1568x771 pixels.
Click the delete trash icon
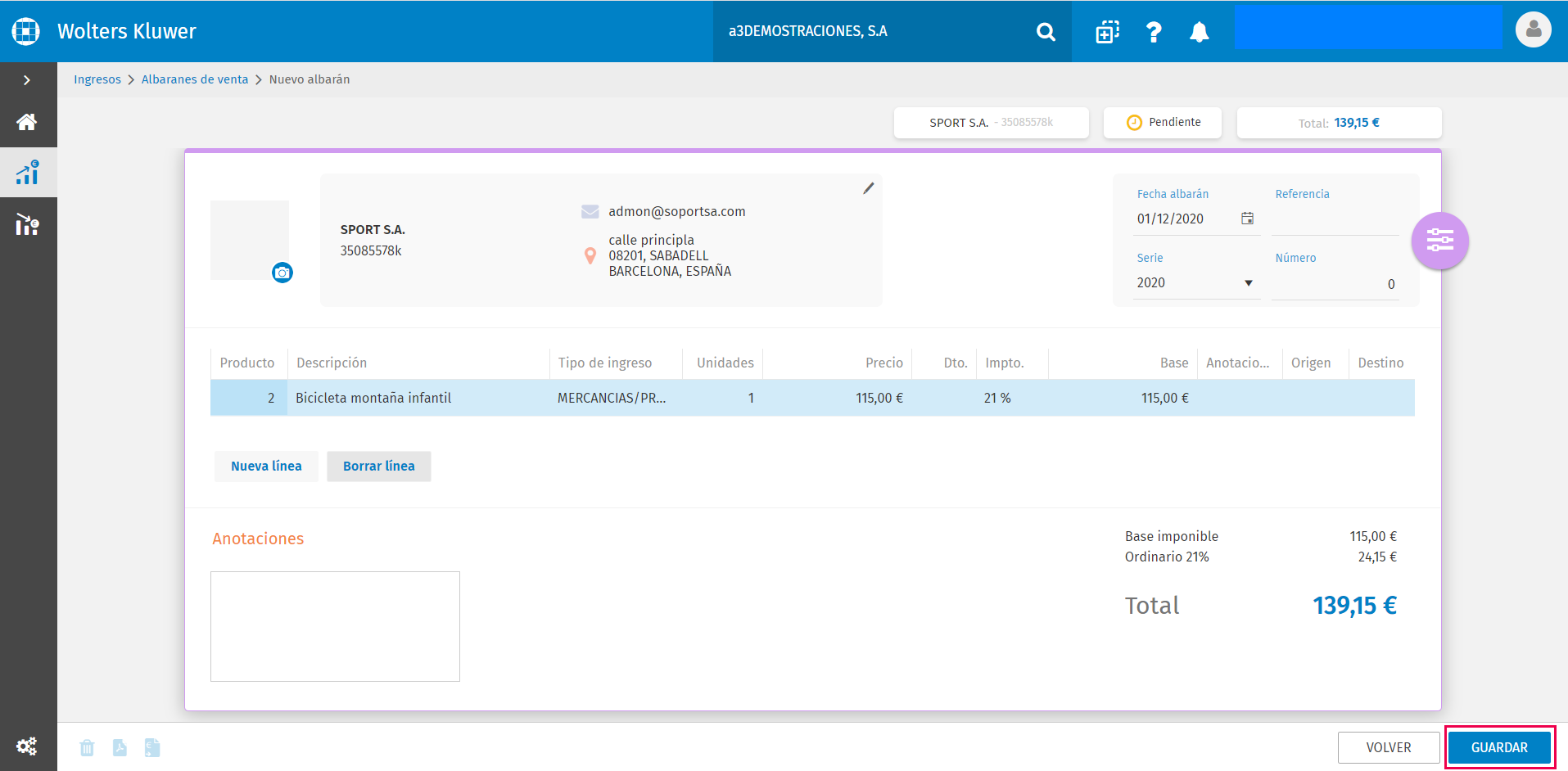(87, 747)
